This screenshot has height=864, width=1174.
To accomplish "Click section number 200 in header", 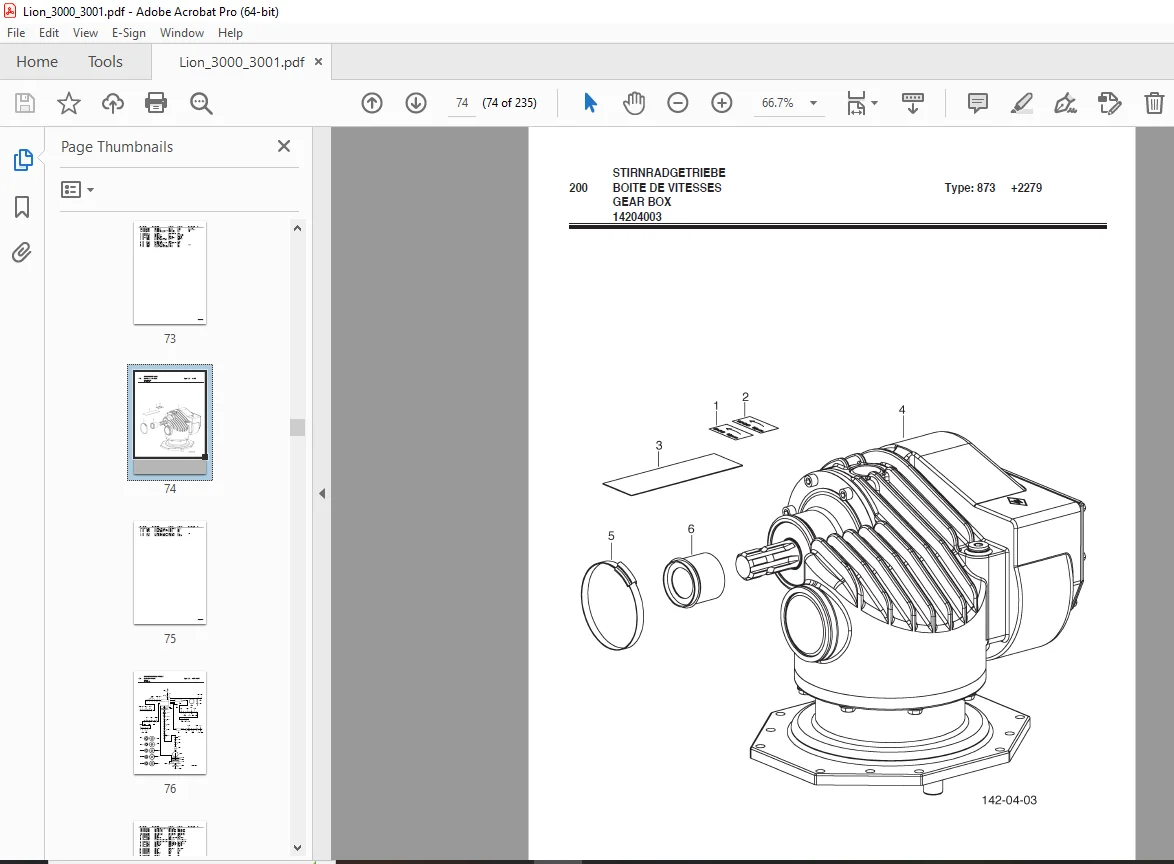I will (x=578, y=188).
